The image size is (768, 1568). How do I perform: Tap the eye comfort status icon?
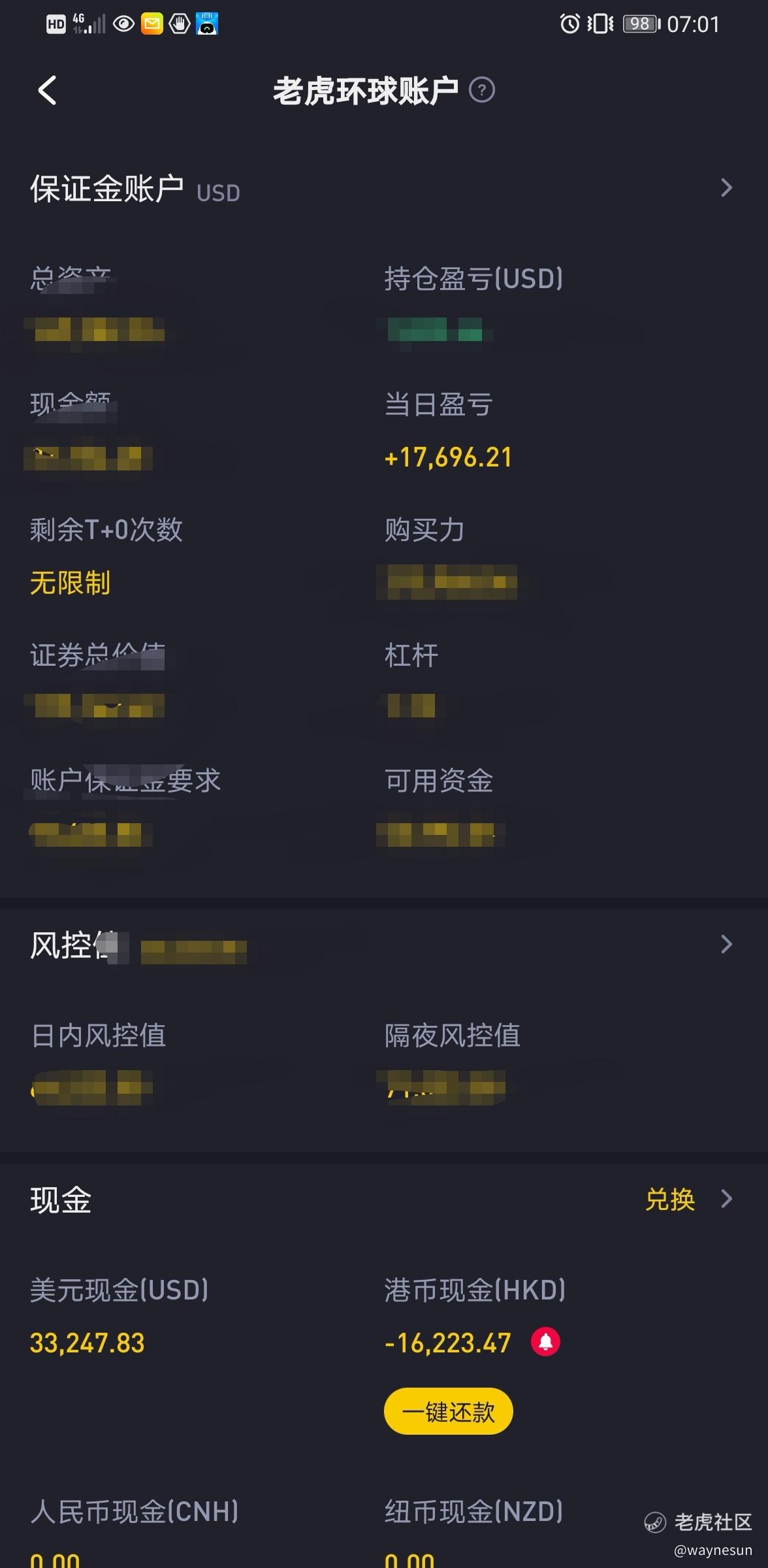(123, 24)
